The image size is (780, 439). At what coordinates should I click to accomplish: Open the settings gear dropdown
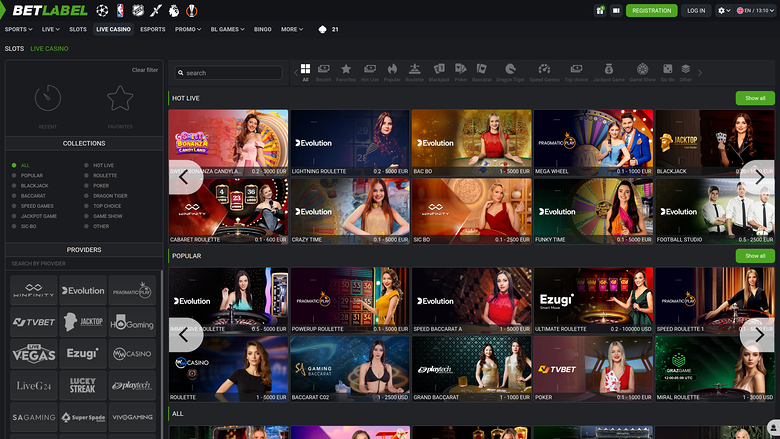point(724,10)
